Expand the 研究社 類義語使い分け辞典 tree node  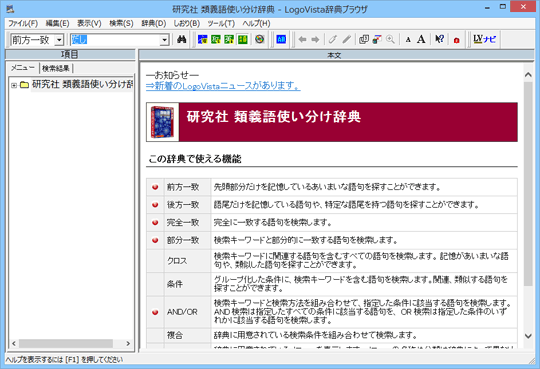coord(14,85)
